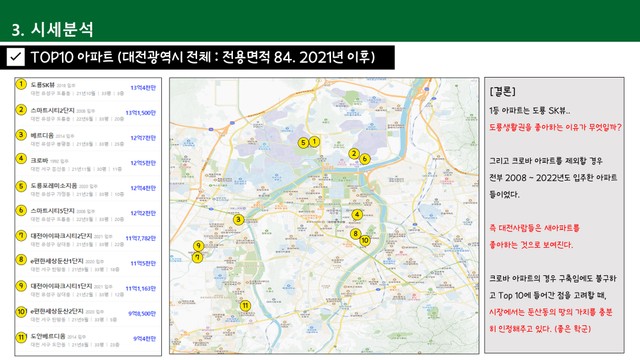
Task: Select map marker number 11
Action: [x=245, y=305]
